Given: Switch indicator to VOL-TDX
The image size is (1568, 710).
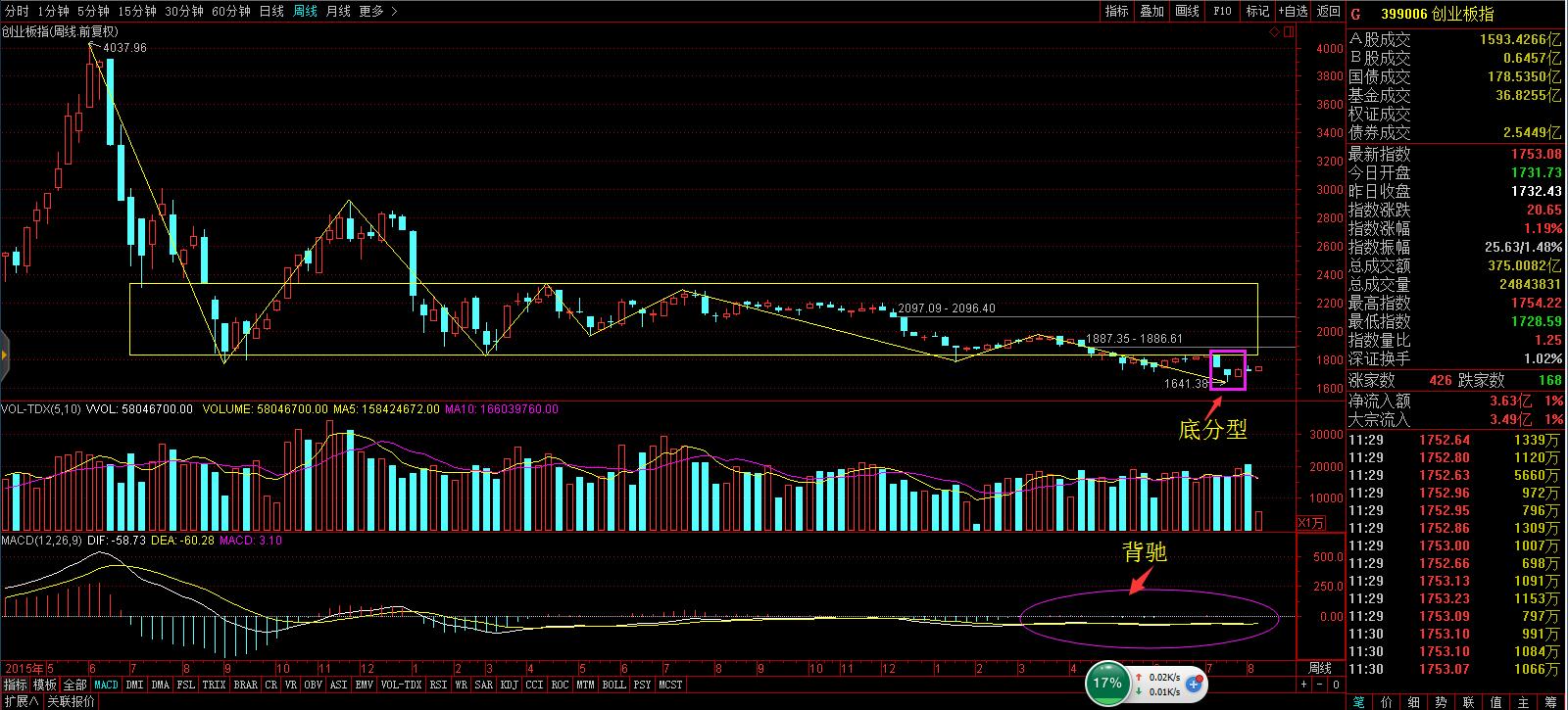Looking at the screenshot, I should [x=401, y=685].
